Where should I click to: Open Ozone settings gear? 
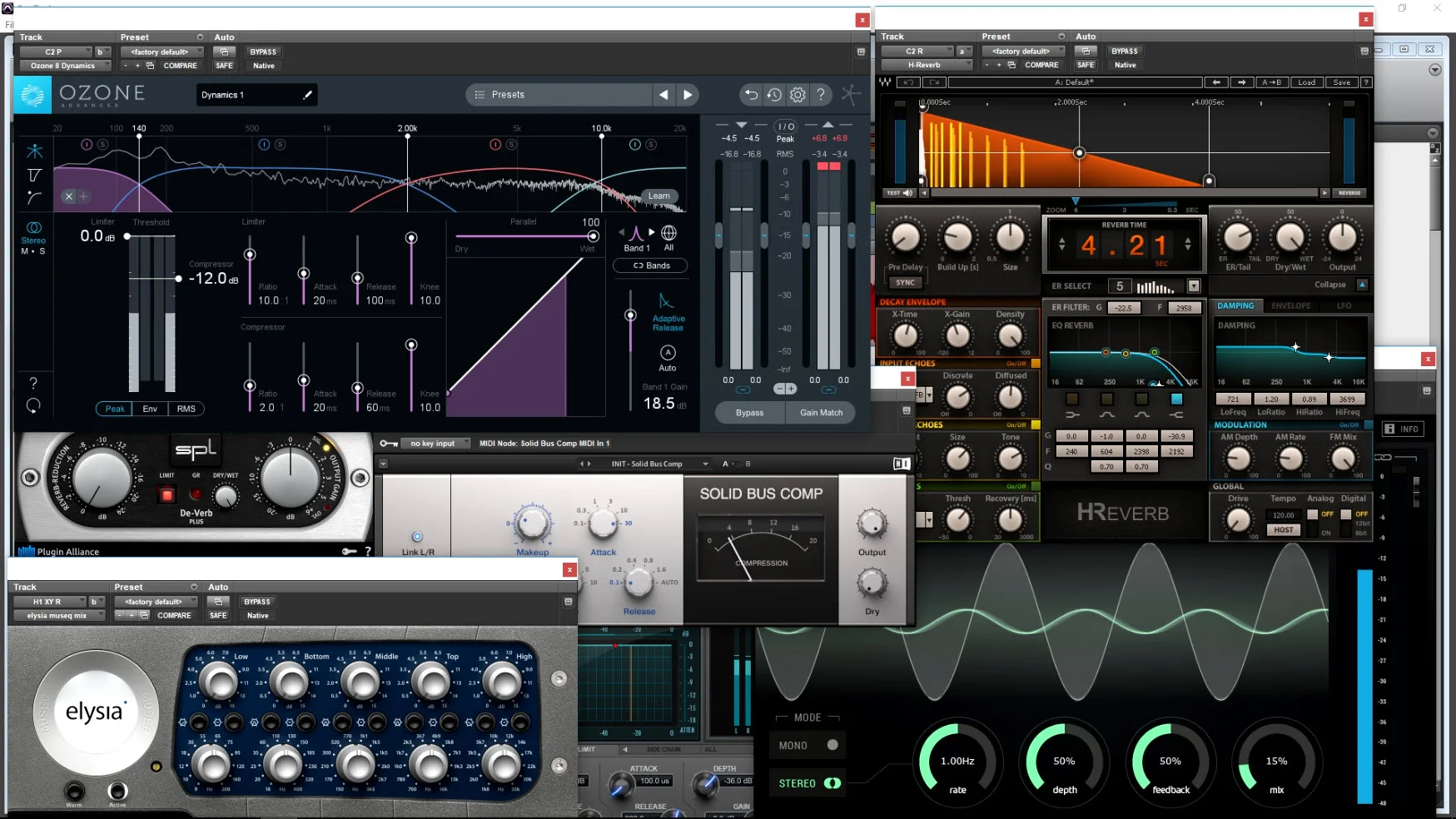(x=798, y=95)
